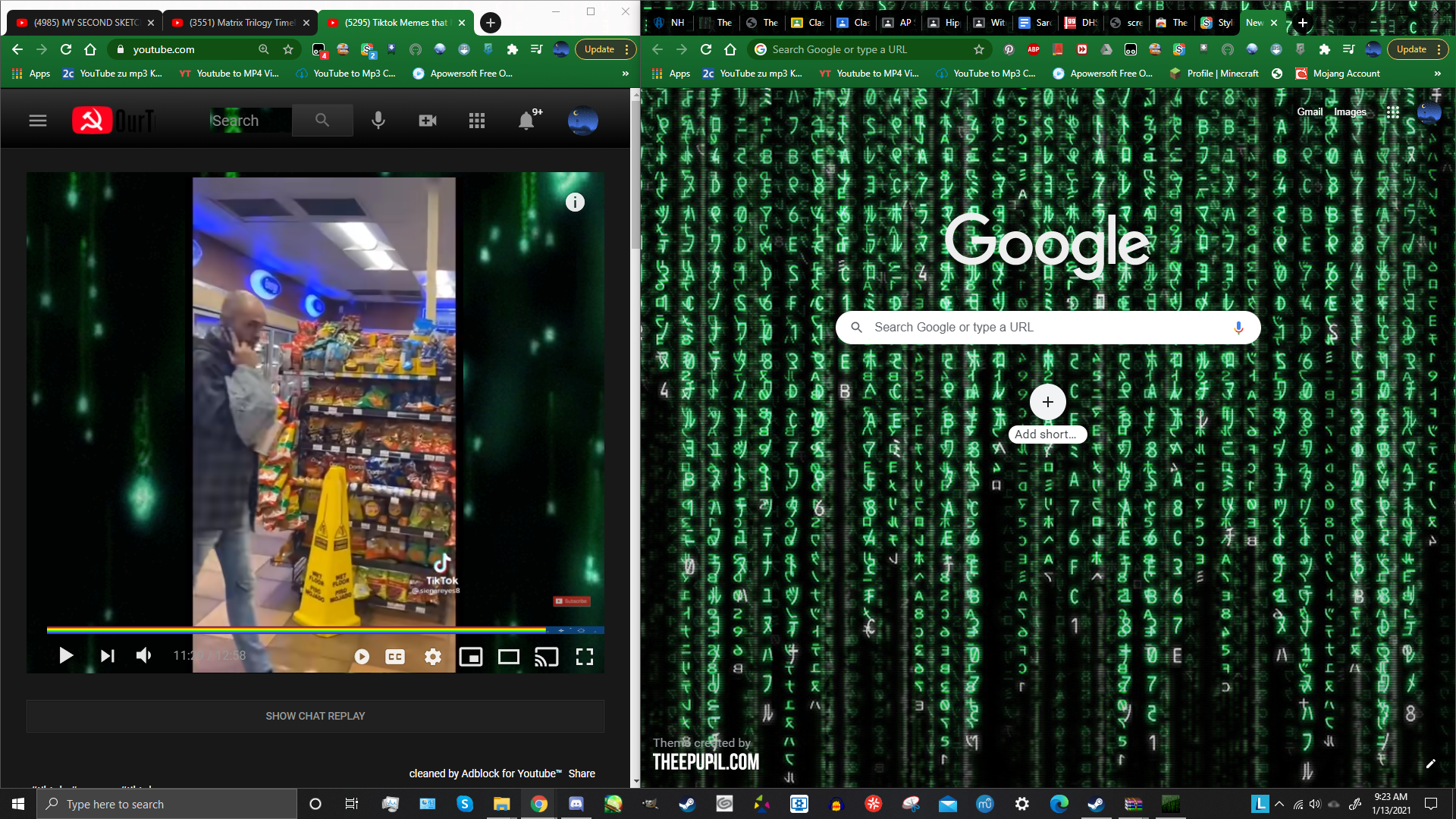Image resolution: width=1456 pixels, height=819 pixels.
Task: Open YouTube apps grid
Action: [x=477, y=121]
